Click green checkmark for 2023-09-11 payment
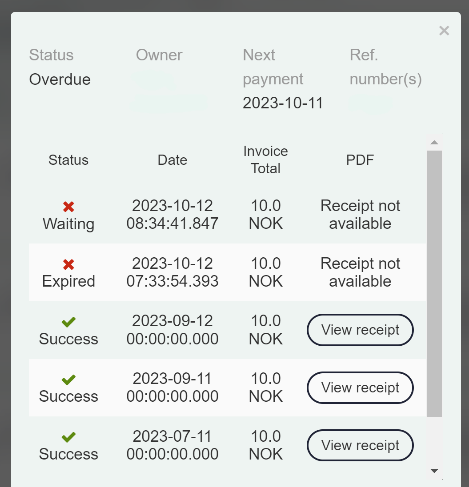 [69, 380]
